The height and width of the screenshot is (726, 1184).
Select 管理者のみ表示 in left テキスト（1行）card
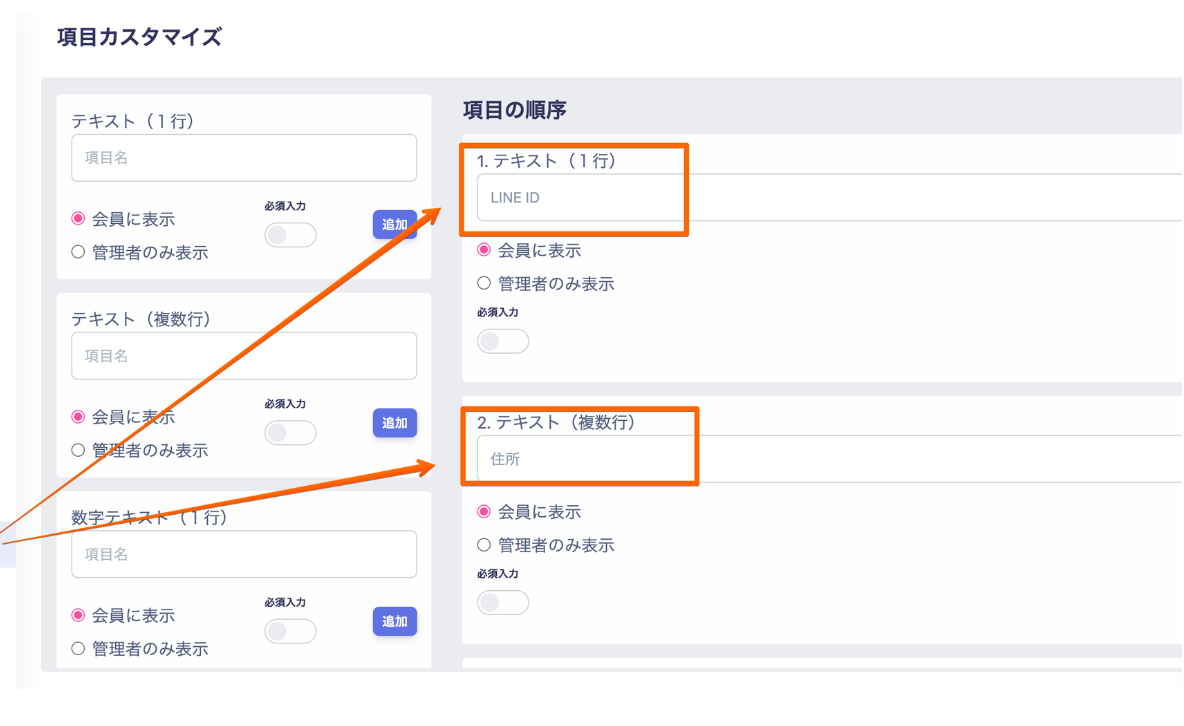pos(78,253)
